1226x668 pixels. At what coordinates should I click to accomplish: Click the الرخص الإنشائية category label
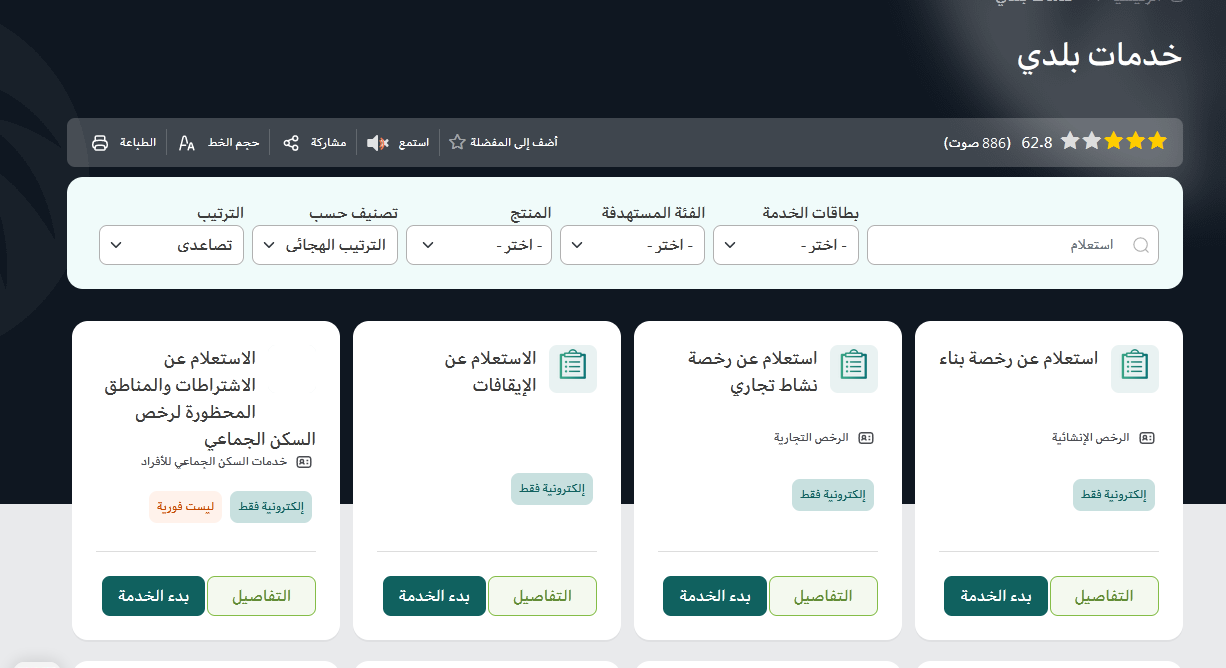tap(1090, 438)
